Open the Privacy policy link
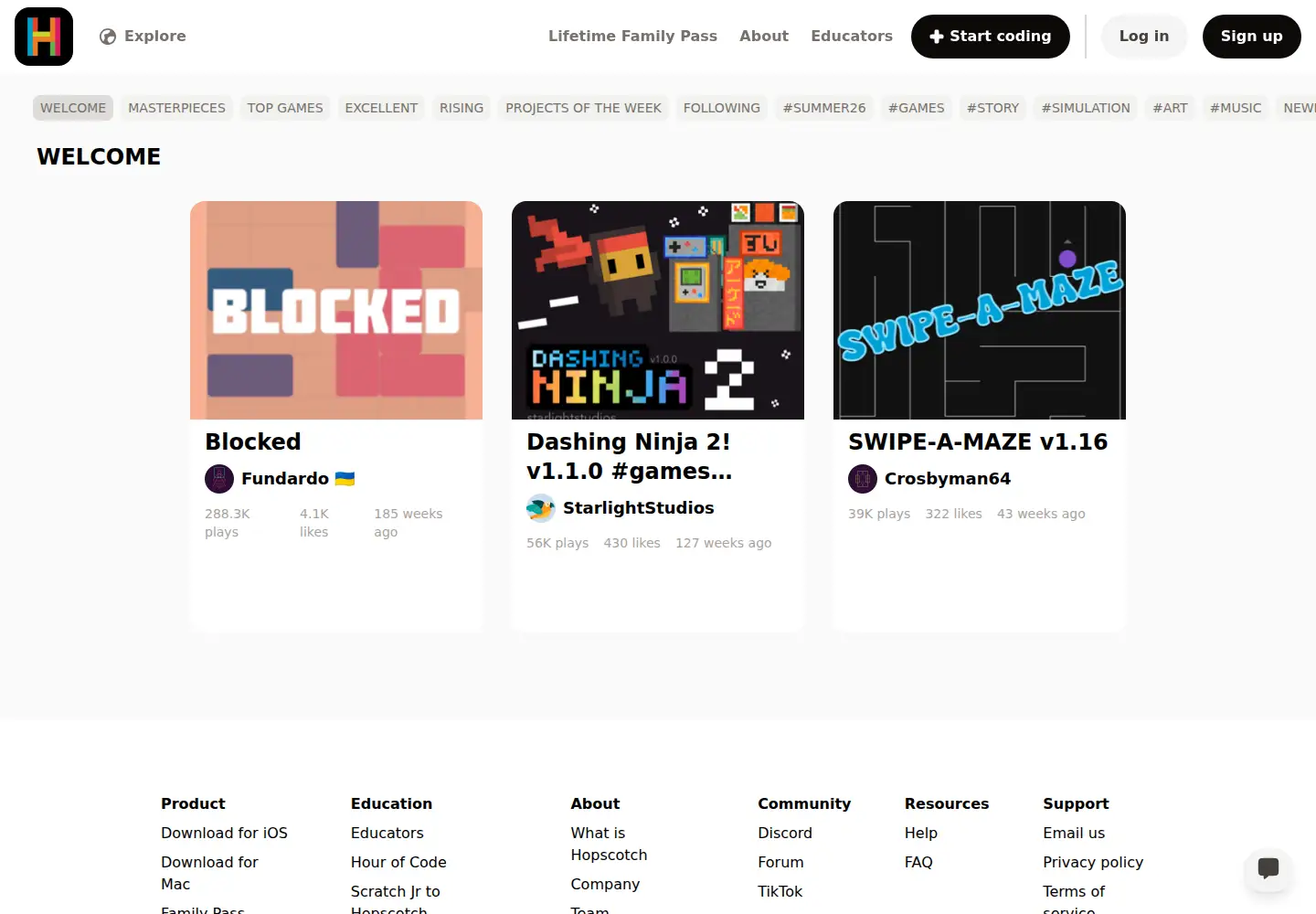 pos(1093,862)
